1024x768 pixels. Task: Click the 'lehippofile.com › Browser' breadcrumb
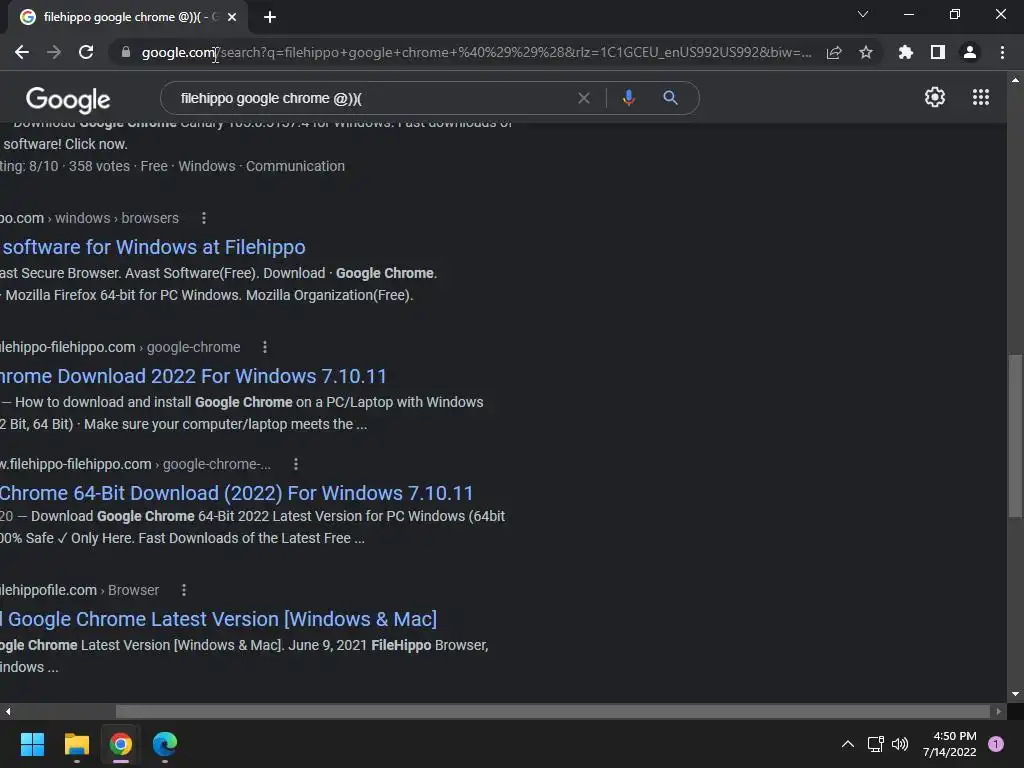pyautogui.click(x=80, y=590)
